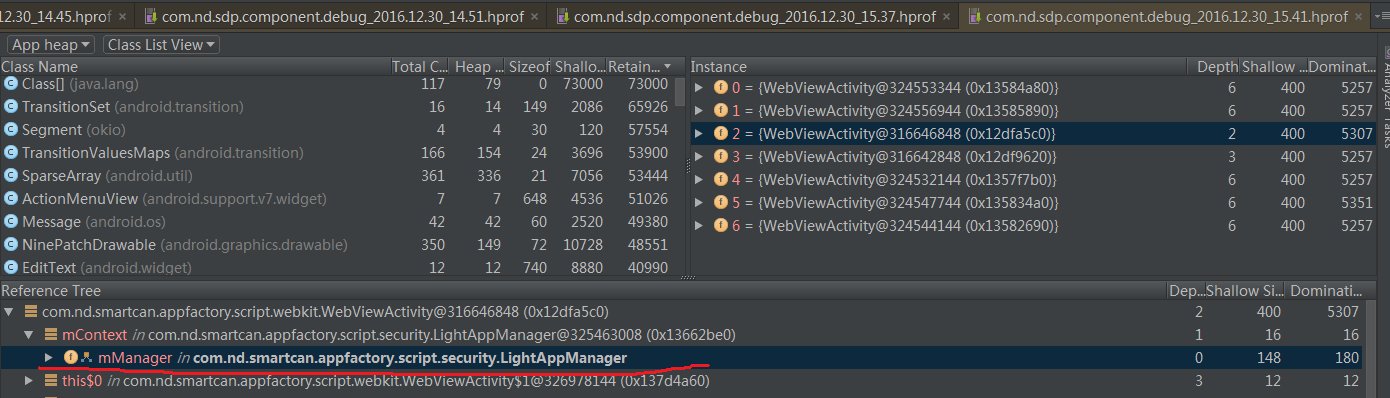
Task: Click the Depth column header in the instance pane
Action: coord(1218,66)
